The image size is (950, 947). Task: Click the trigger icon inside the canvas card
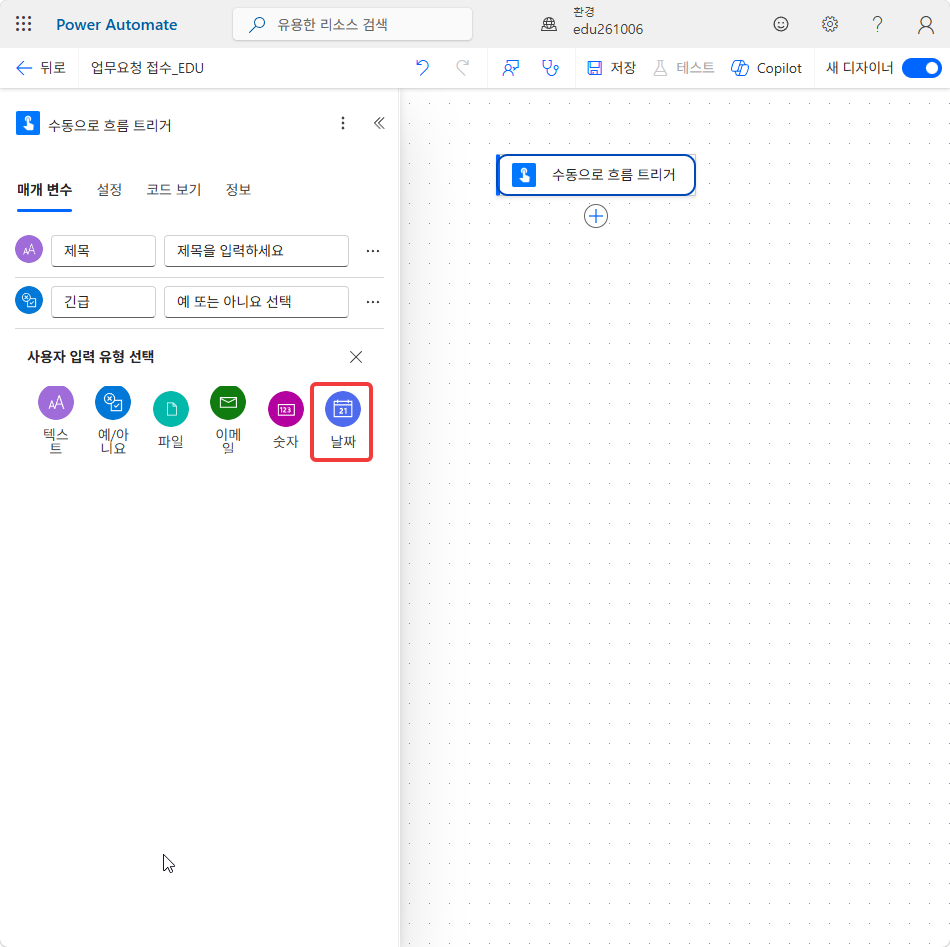[524, 175]
